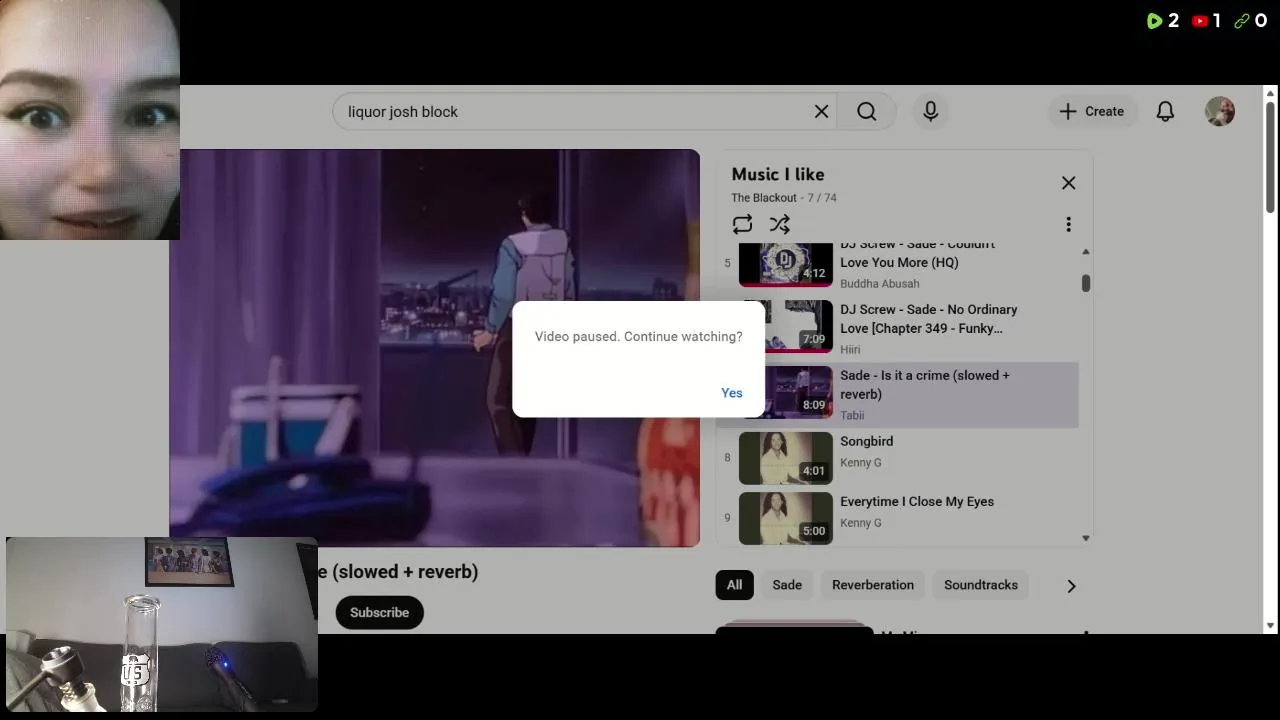Click the magnifying glass search button
Screen dimensions: 1280x720
(866, 112)
